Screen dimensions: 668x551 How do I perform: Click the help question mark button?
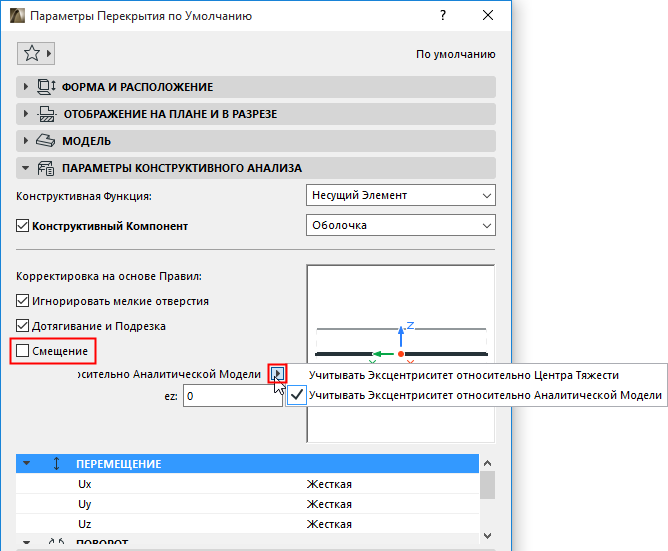click(x=443, y=16)
